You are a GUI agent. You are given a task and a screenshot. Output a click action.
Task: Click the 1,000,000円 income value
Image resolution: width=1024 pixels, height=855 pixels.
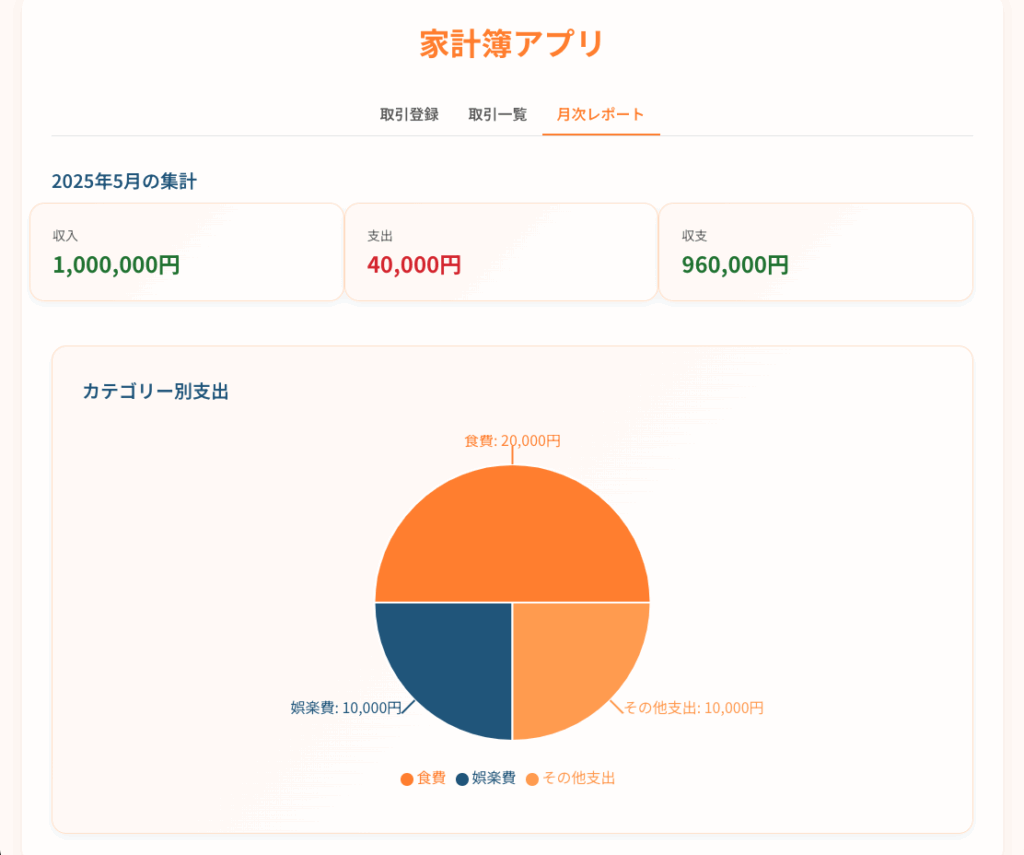pyautogui.click(x=116, y=265)
